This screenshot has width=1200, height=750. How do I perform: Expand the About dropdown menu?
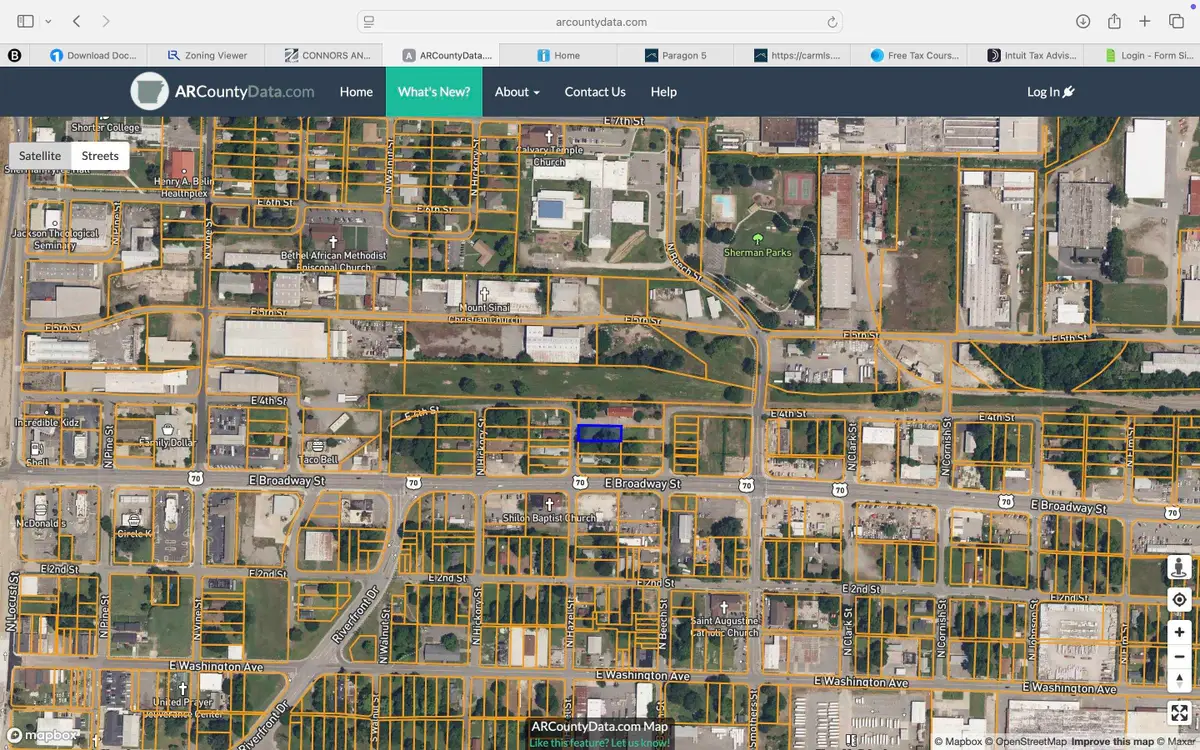[517, 91]
